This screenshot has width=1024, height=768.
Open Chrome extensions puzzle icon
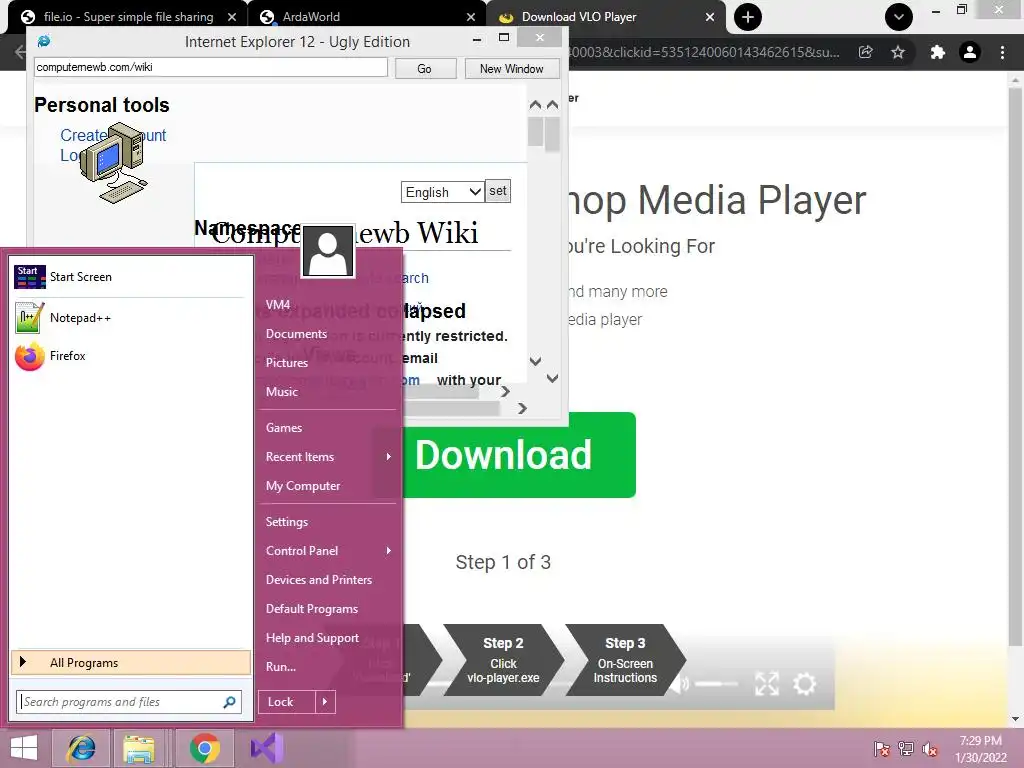click(937, 52)
